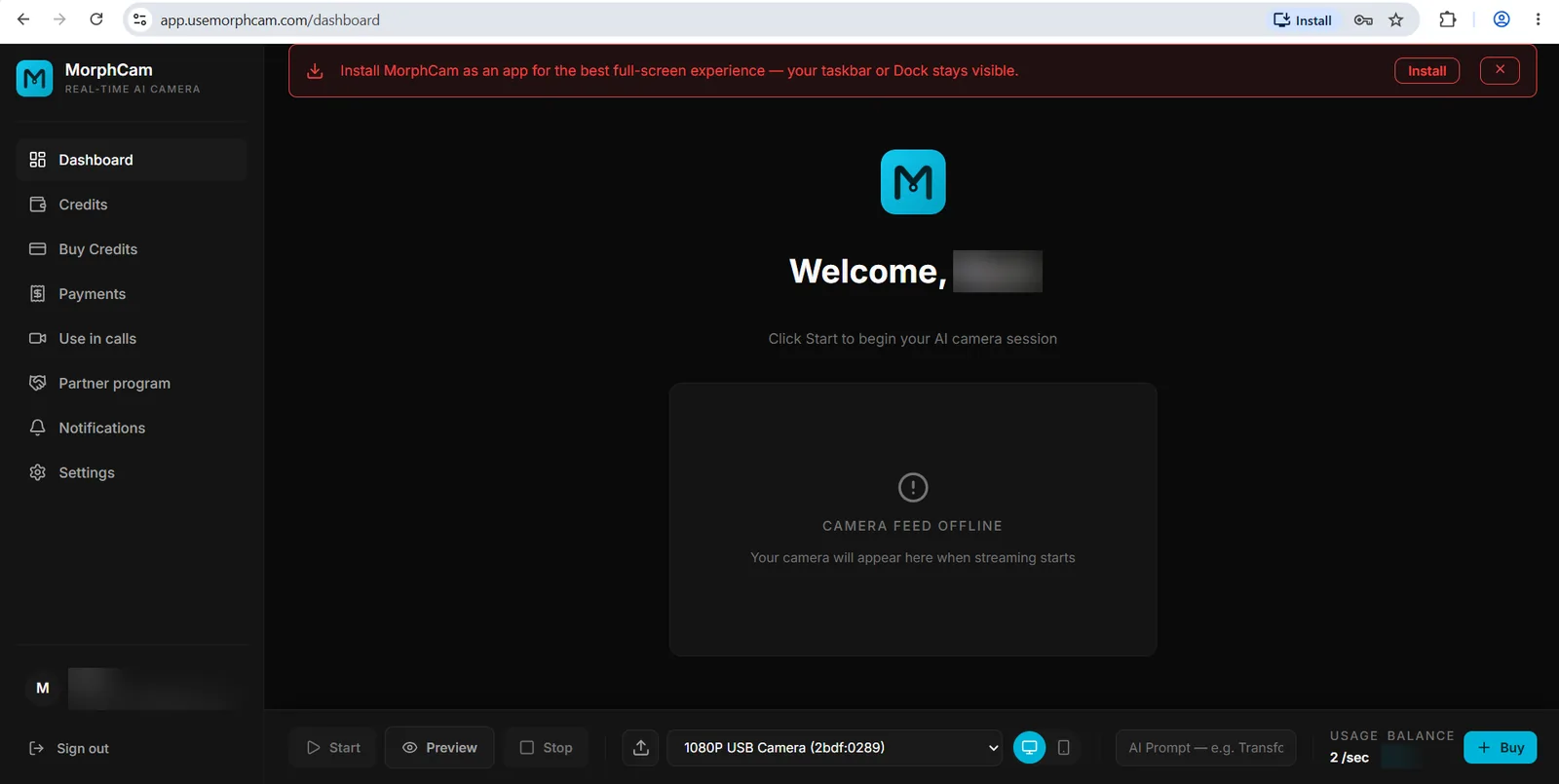Open Settings from sidebar
The width and height of the screenshot is (1559, 784).
(132, 473)
